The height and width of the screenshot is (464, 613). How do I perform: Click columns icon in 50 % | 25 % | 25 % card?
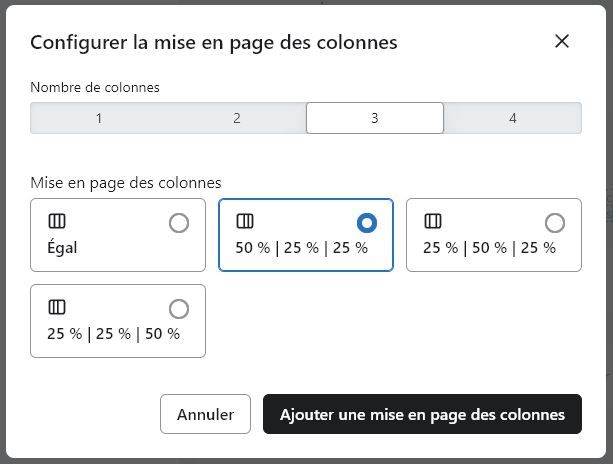click(245, 221)
